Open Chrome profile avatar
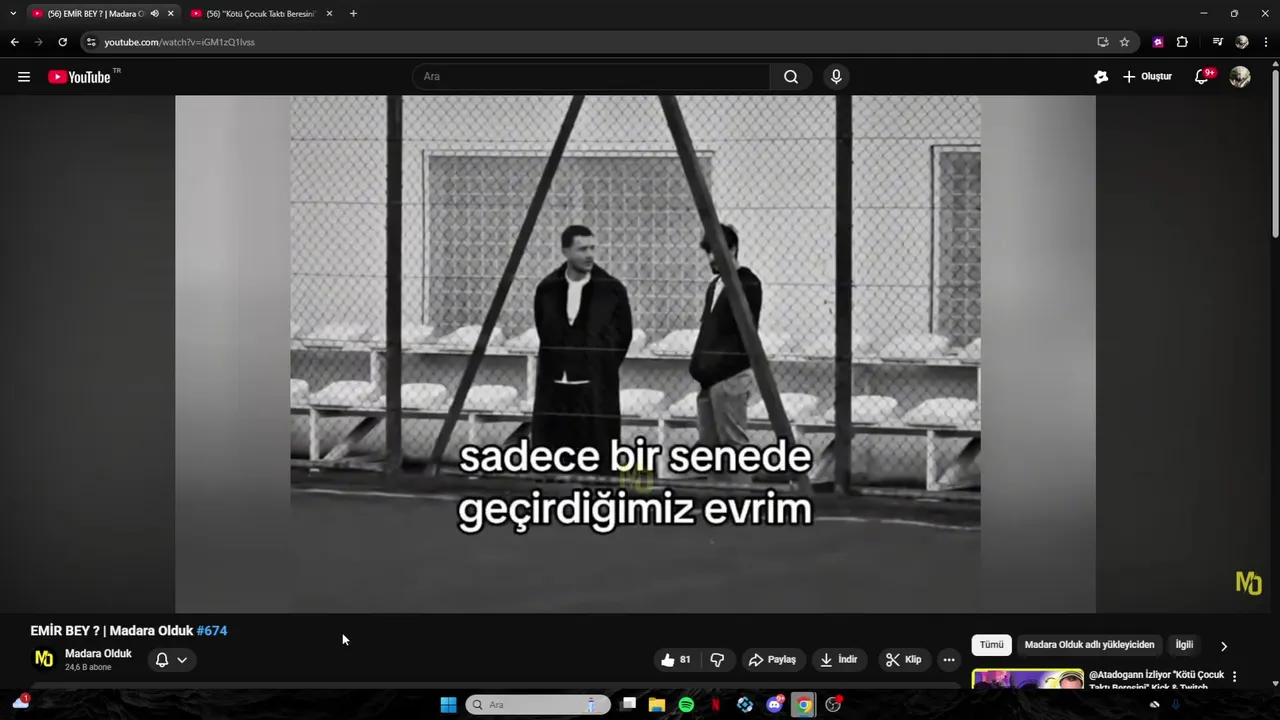The image size is (1280, 720). (1242, 42)
